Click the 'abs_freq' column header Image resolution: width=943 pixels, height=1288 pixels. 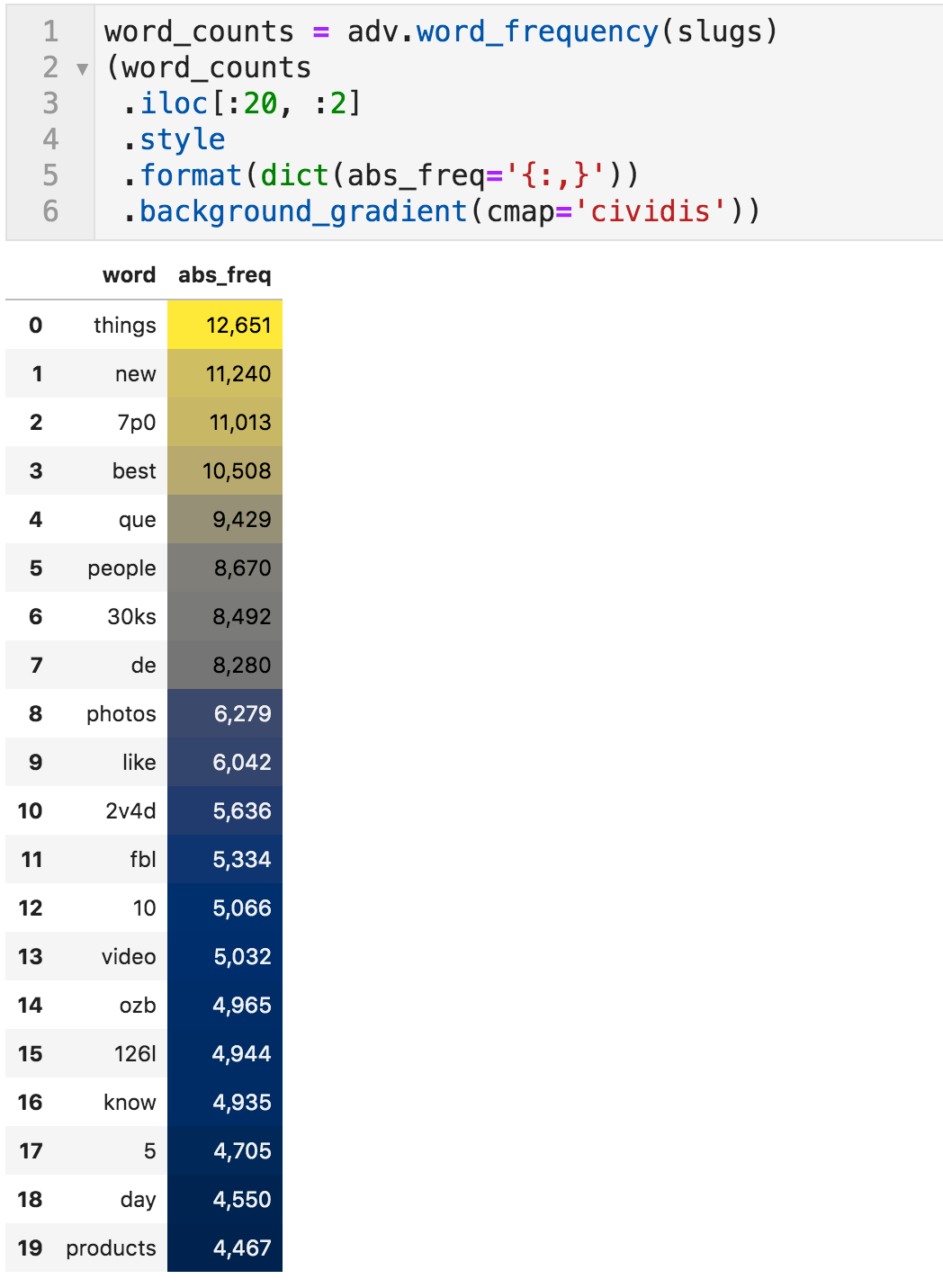(224, 275)
